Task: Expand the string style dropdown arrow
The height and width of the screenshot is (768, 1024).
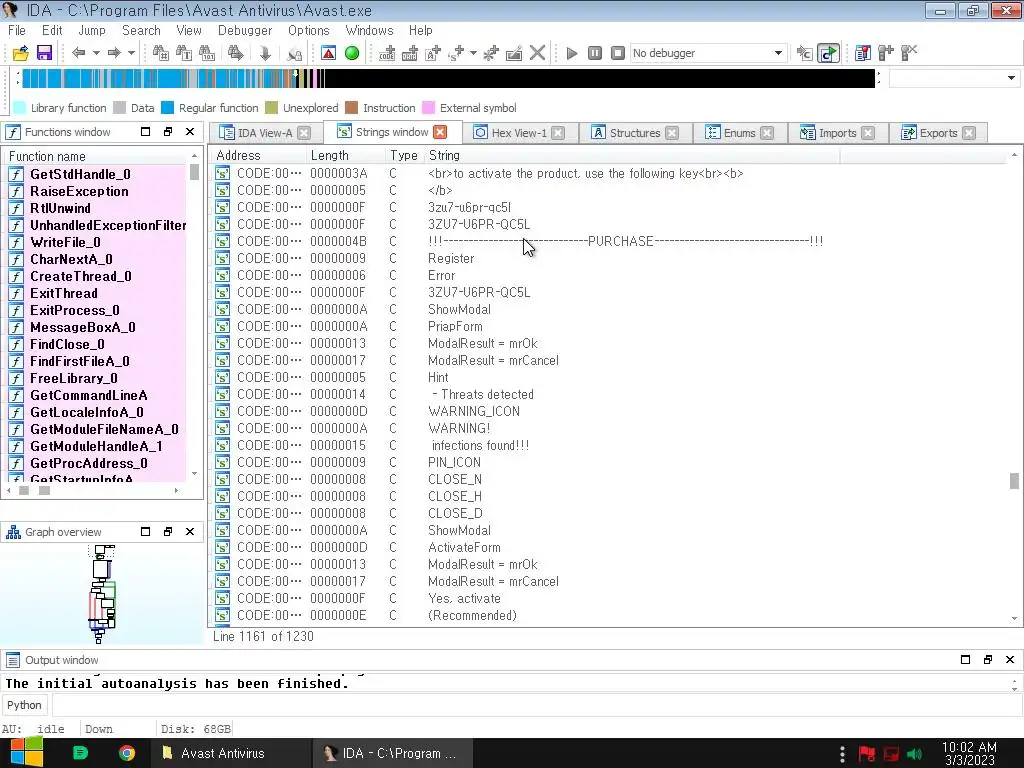Action: (473, 53)
